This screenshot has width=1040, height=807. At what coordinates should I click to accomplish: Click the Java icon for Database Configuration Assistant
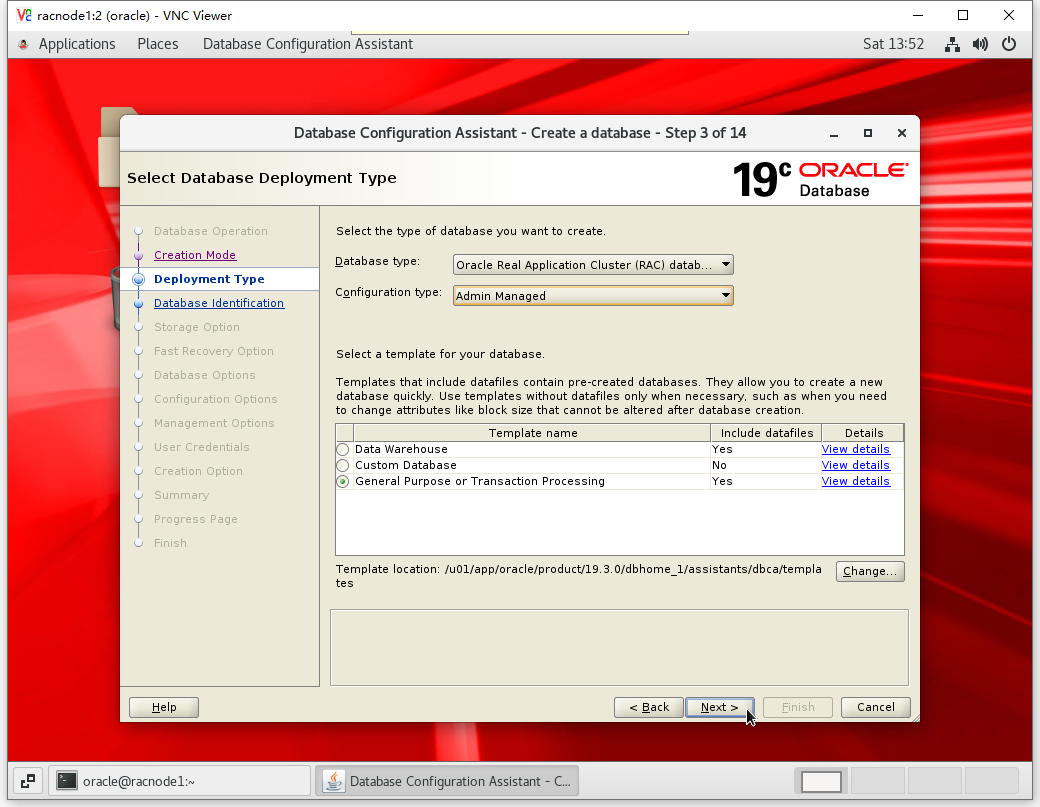[334, 781]
